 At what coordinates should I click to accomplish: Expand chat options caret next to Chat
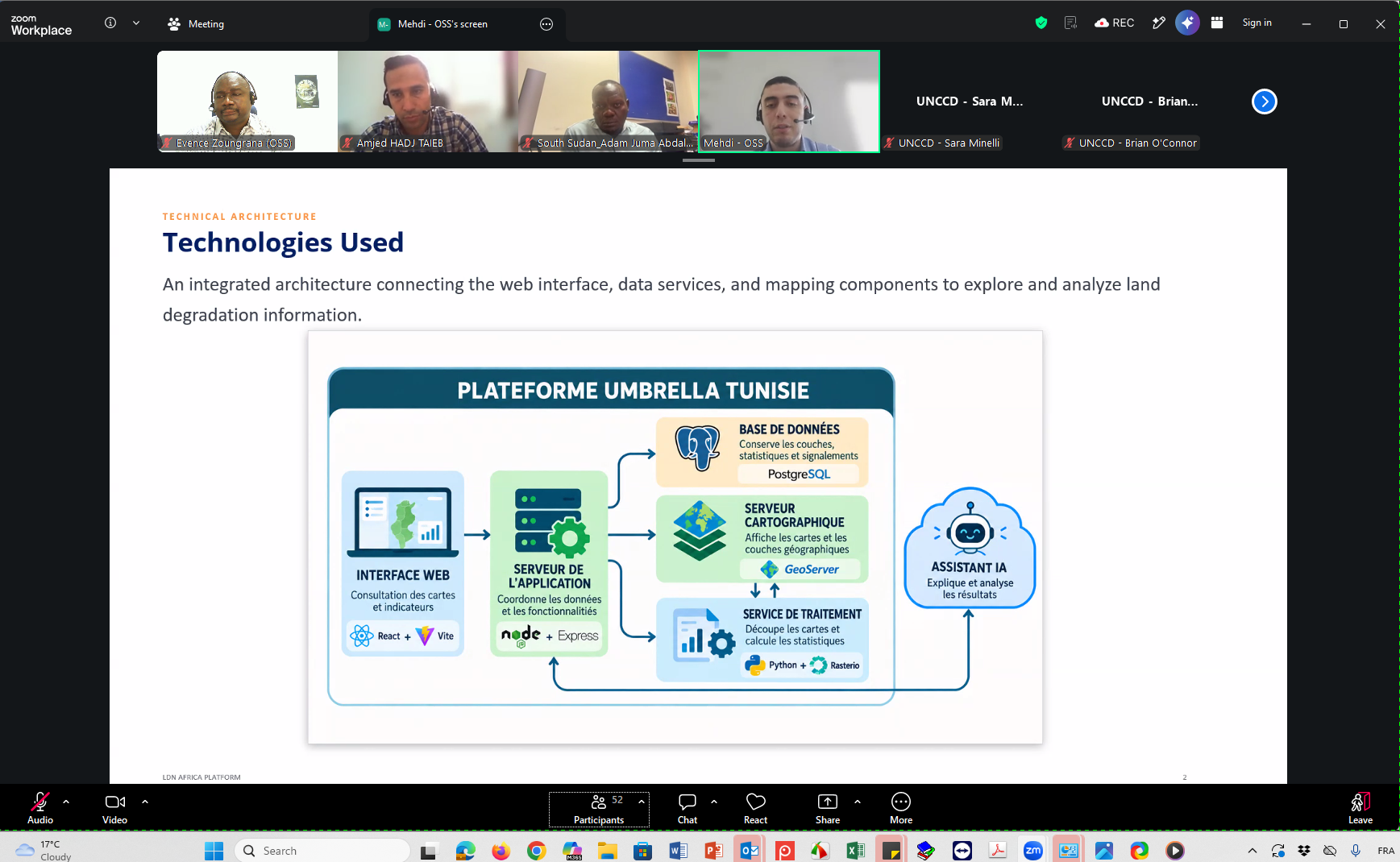[x=714, y=802]
